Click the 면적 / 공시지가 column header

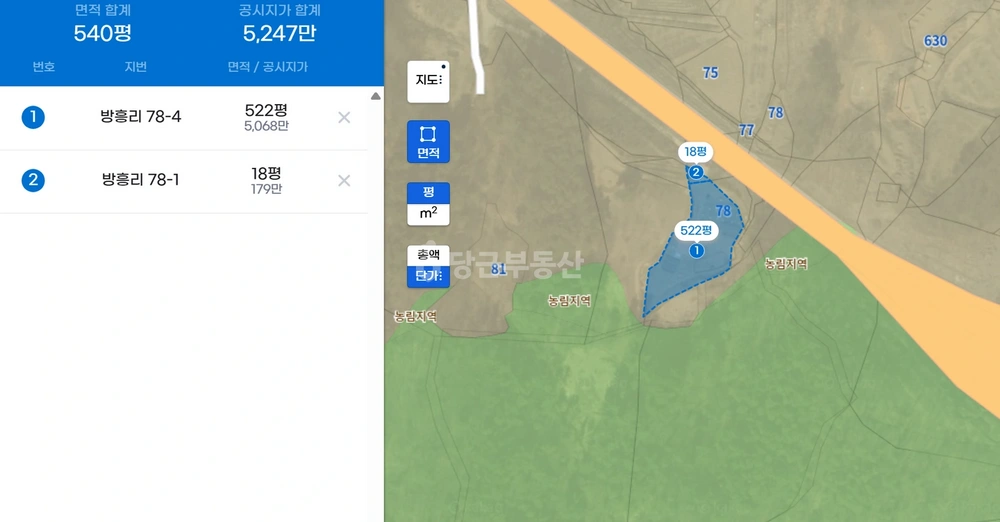point(268,67)
